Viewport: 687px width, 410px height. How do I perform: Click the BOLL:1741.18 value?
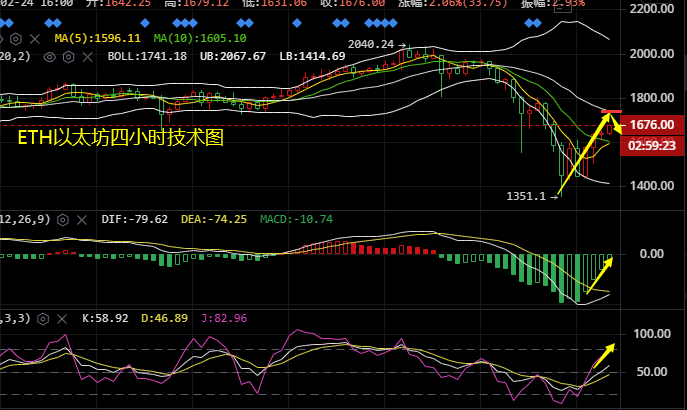tap(147, 57)
